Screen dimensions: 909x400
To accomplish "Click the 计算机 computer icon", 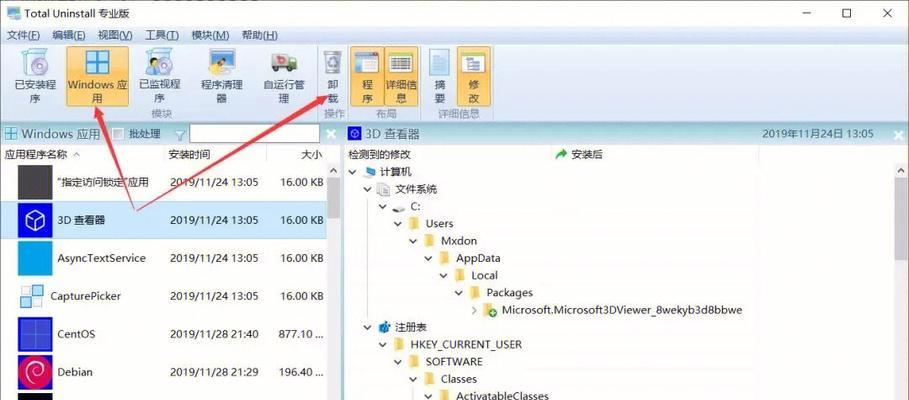I will (x=369, y=172).
